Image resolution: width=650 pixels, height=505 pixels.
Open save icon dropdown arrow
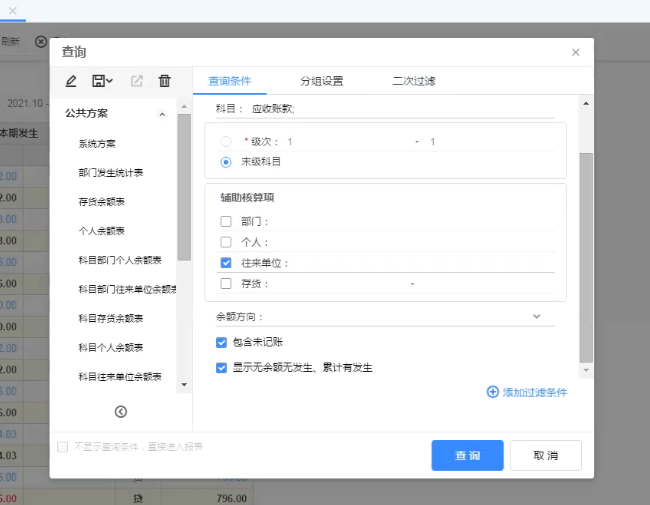109,81
